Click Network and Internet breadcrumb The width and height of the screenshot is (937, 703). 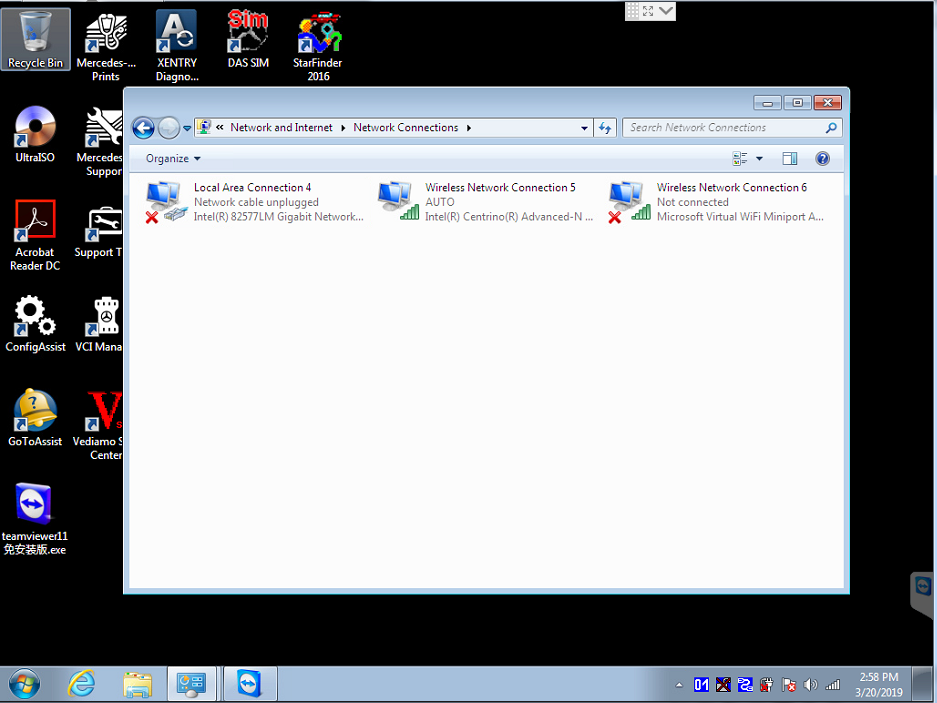point(281,127)
